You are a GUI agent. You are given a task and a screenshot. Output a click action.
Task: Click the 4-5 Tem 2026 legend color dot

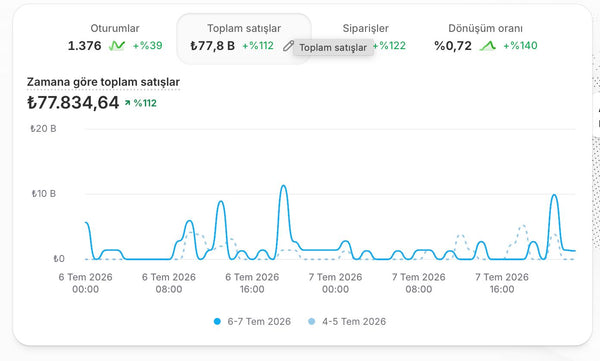coord(311,322)
